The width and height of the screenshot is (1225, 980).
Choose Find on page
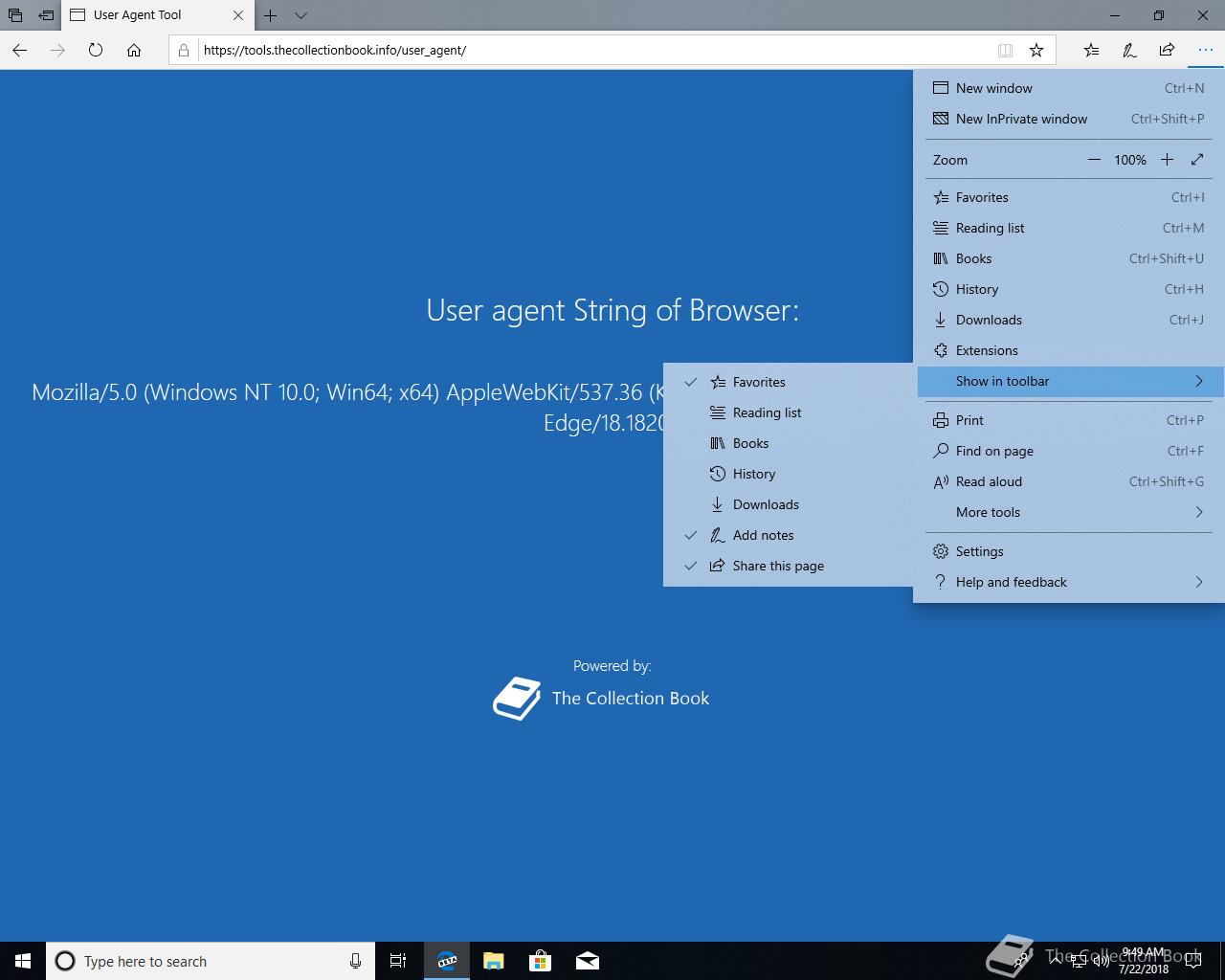point(1069,451)
